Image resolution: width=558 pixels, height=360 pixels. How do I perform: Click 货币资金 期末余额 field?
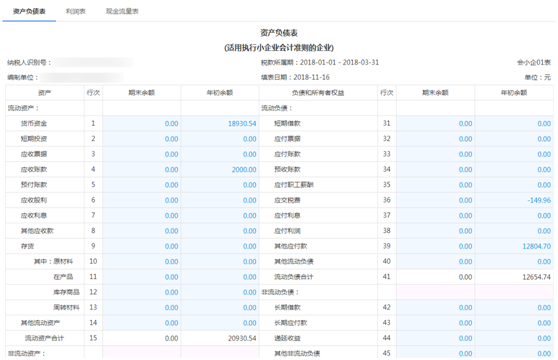pyautogui.click(x=142, y=123)
